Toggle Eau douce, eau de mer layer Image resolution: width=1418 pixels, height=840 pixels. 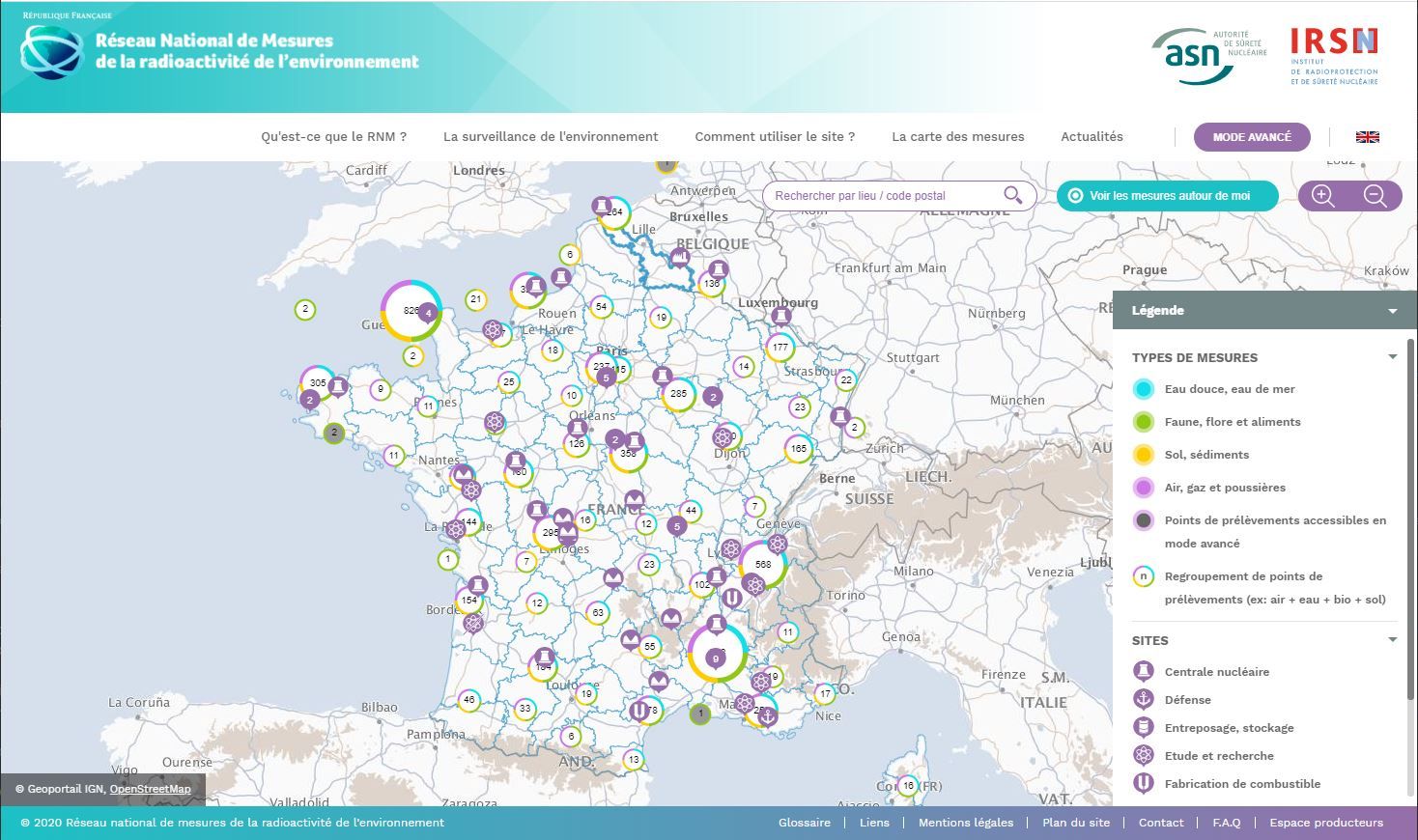(1144, 389)
